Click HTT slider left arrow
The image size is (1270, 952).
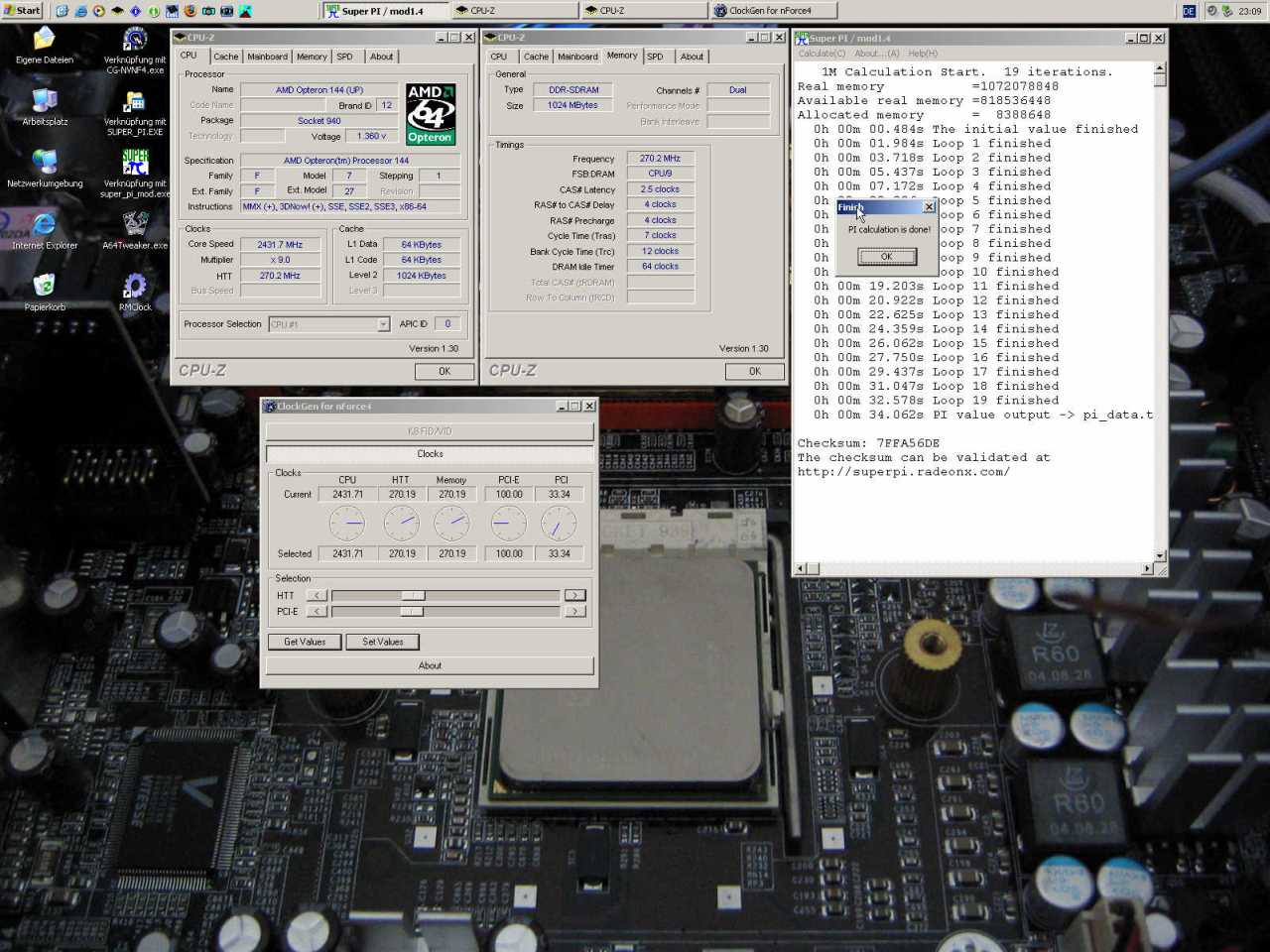[x=317, y=595]
